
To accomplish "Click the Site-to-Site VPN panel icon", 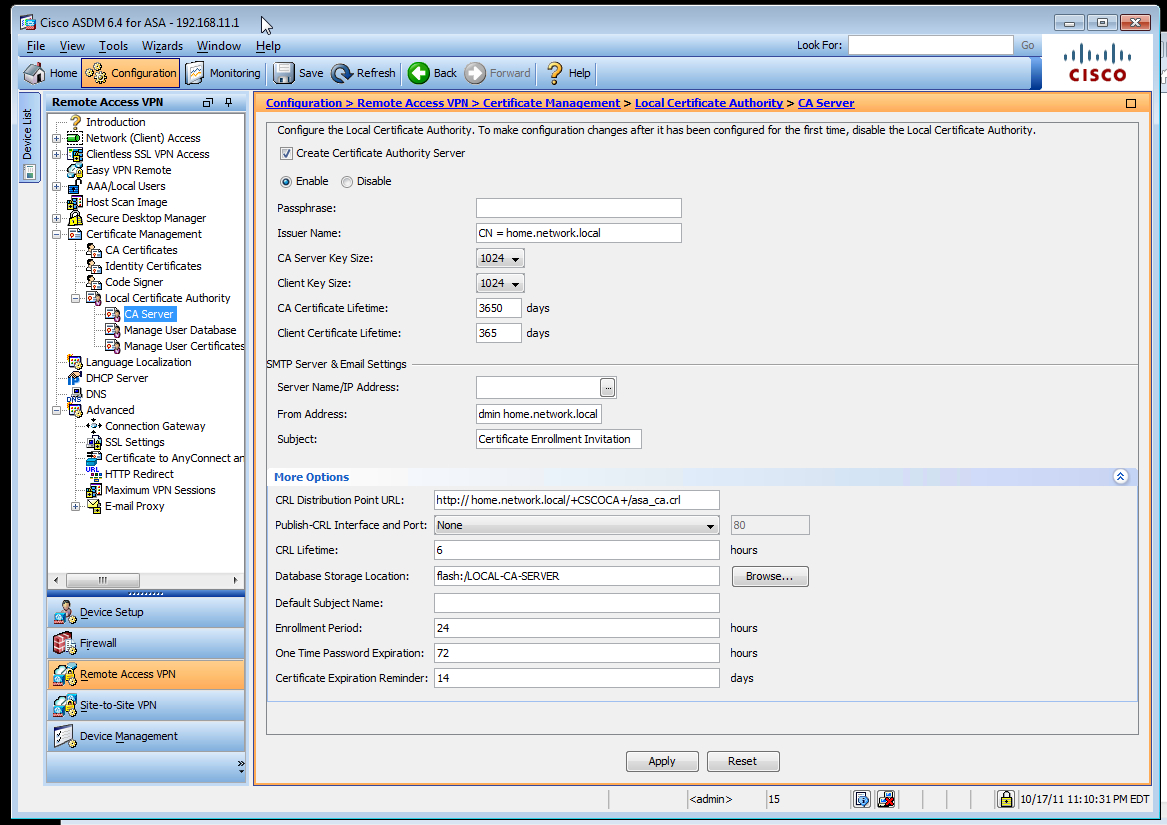I will click(x=64, y=705).
